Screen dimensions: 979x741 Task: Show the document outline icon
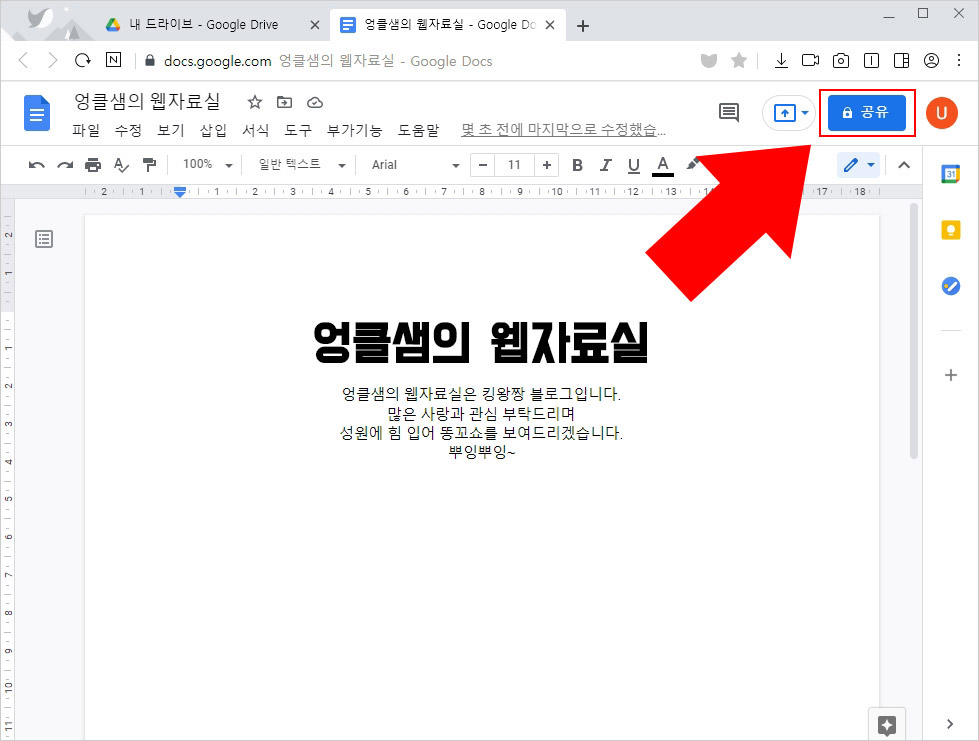[x=44, y=239]
